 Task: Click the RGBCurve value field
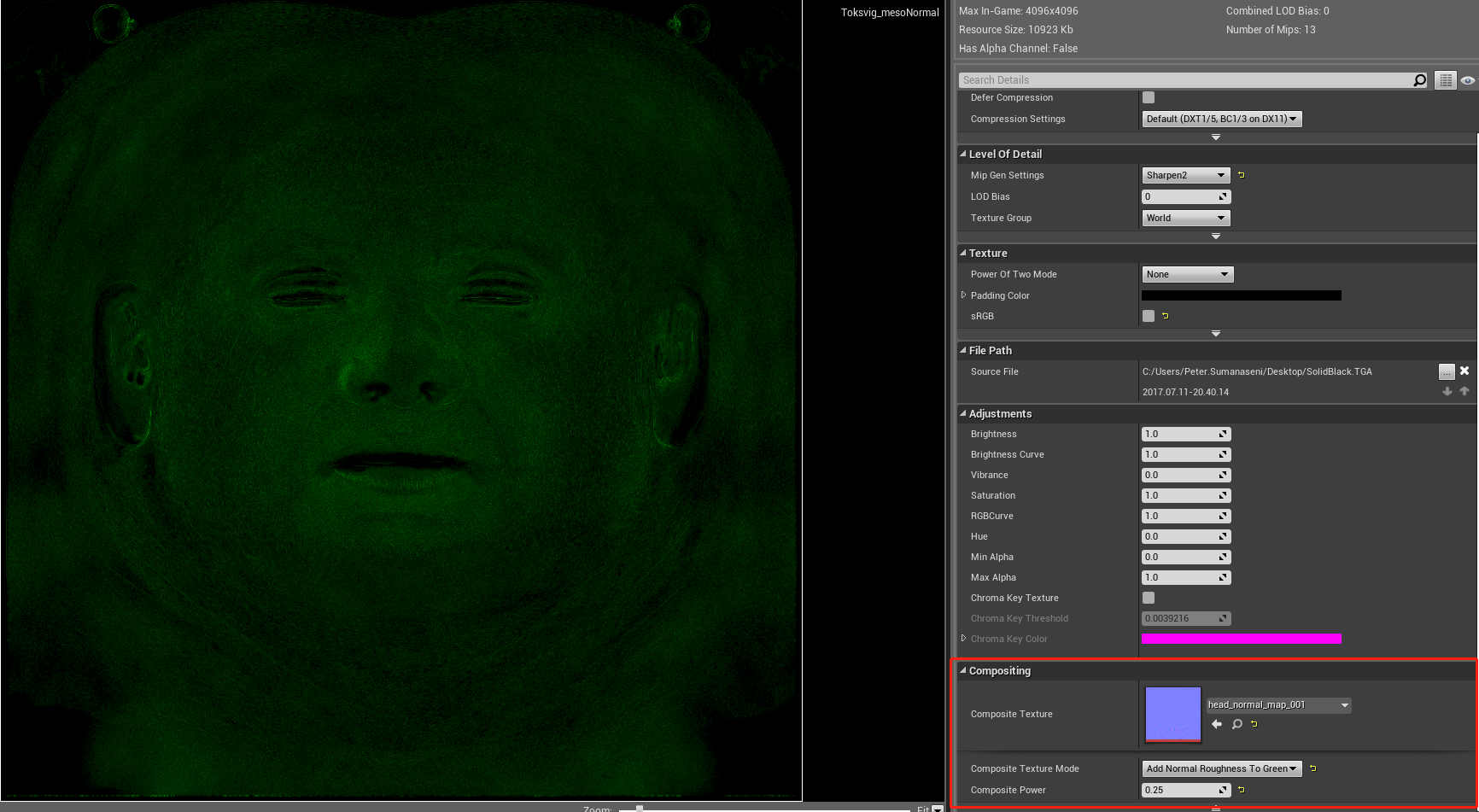pyautogui.click(x=1186, y=516)
